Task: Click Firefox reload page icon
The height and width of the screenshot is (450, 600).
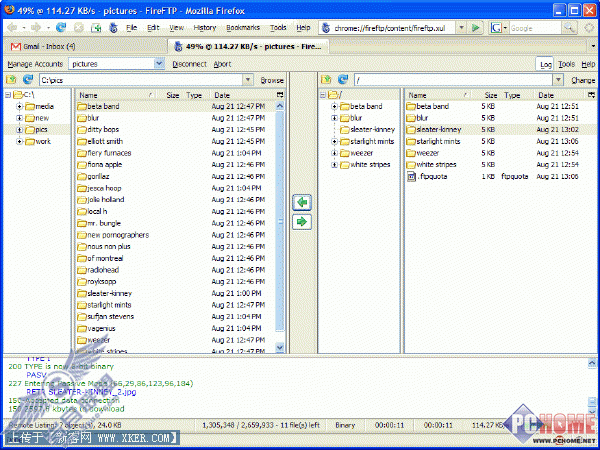Action: click(x=61, y=28)
